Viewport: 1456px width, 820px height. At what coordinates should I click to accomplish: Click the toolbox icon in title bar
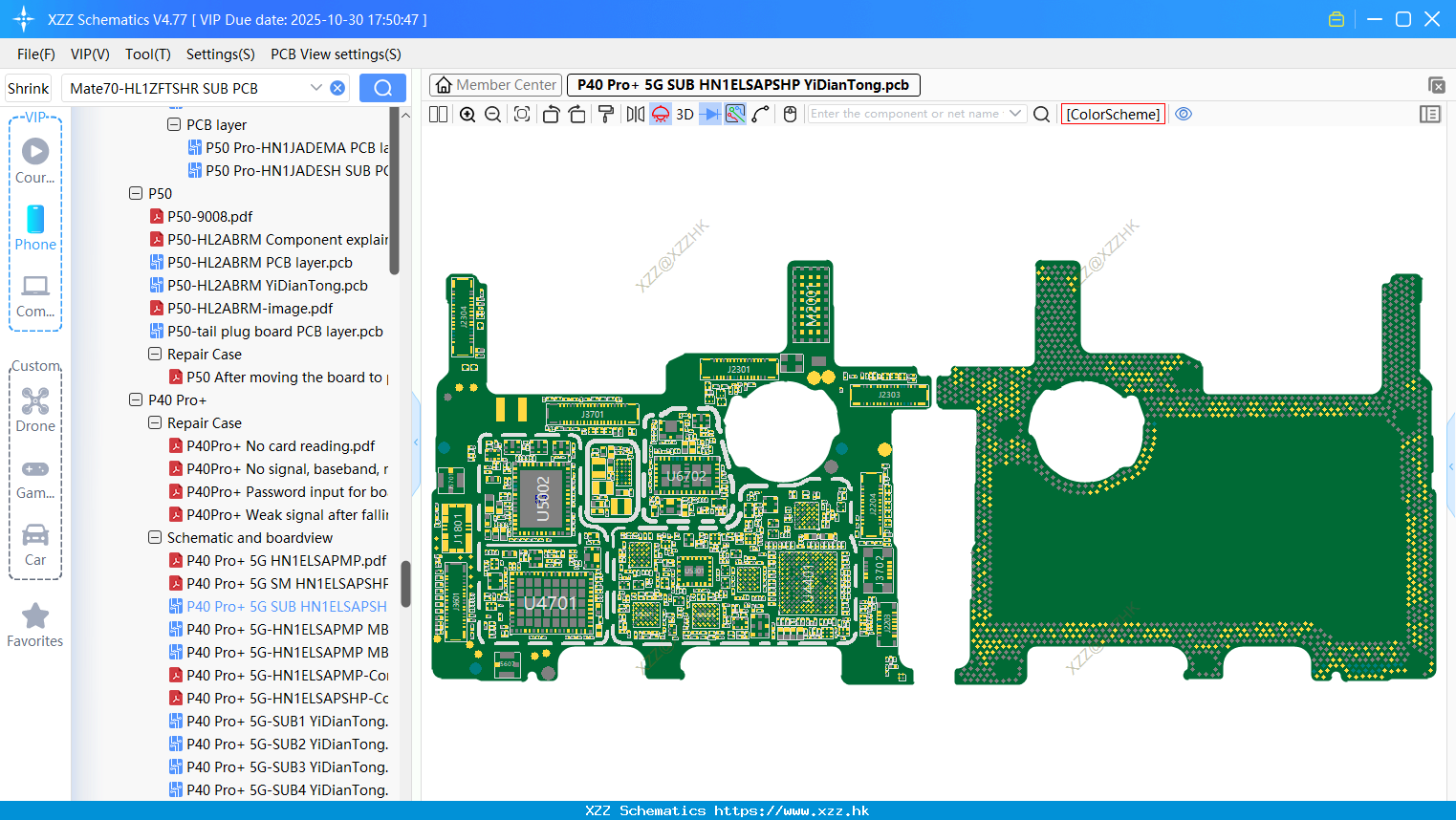pyautogui.click(x=1336, y=19)
